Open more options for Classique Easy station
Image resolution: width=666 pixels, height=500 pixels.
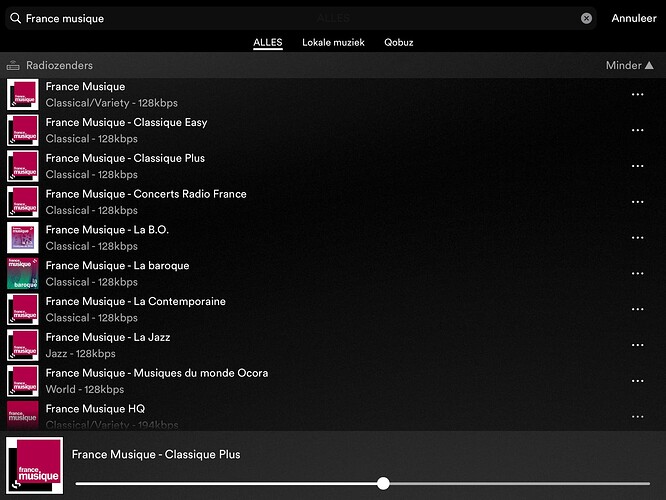(x=637, y=130)
